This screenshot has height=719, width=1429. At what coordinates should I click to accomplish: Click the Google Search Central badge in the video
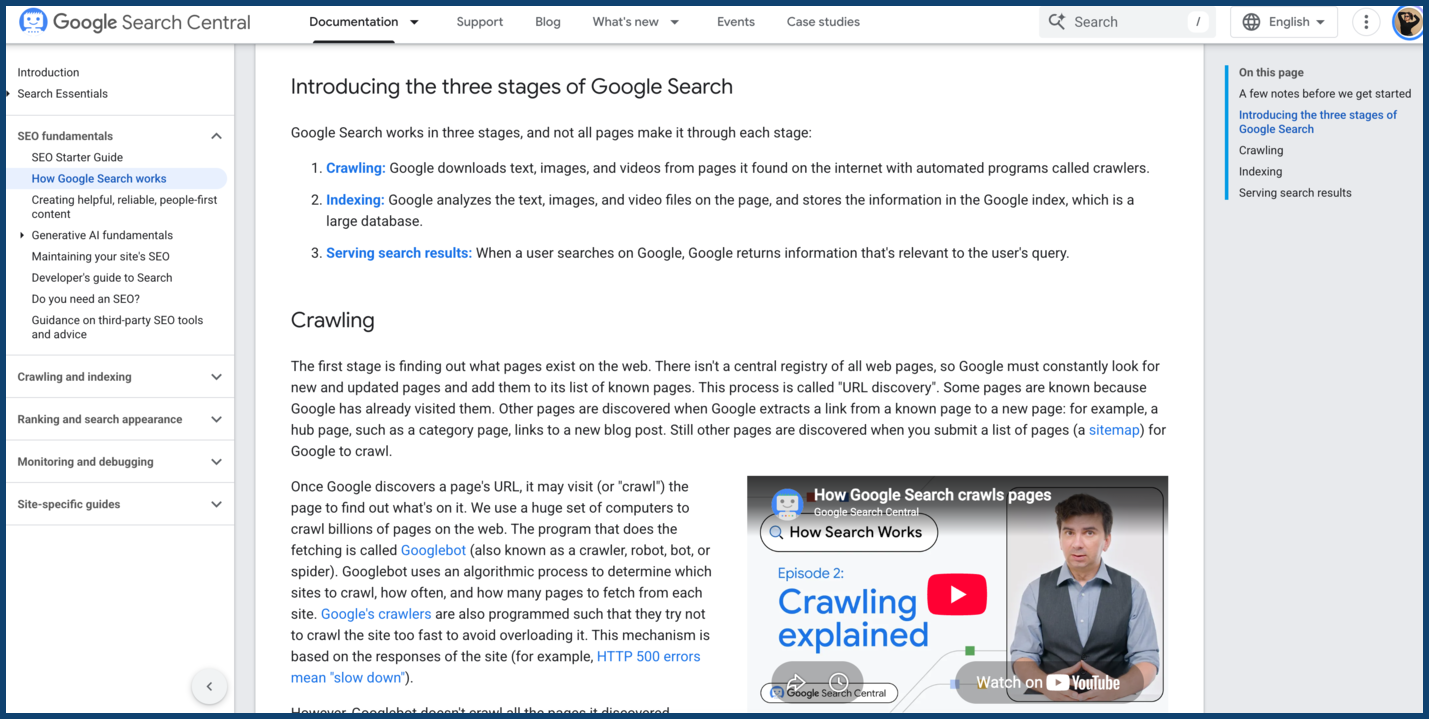coord(830,692)
